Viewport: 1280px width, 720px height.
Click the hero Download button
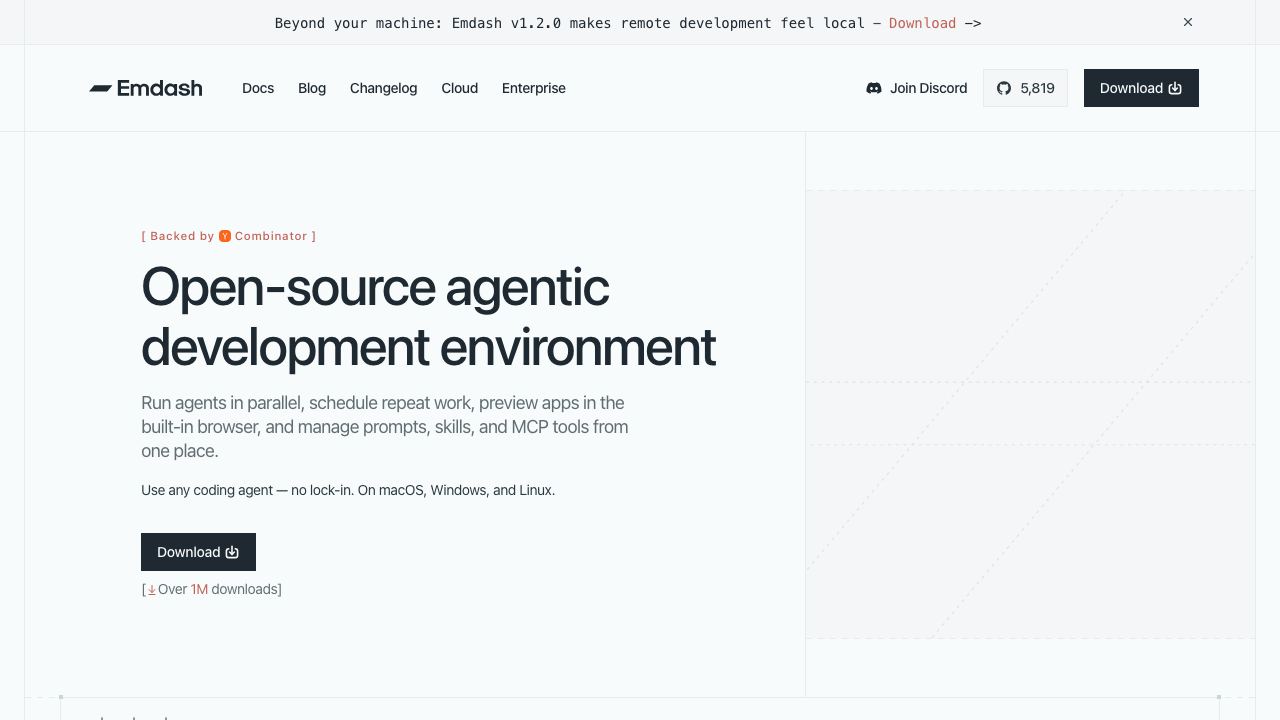tap(198, 552)
